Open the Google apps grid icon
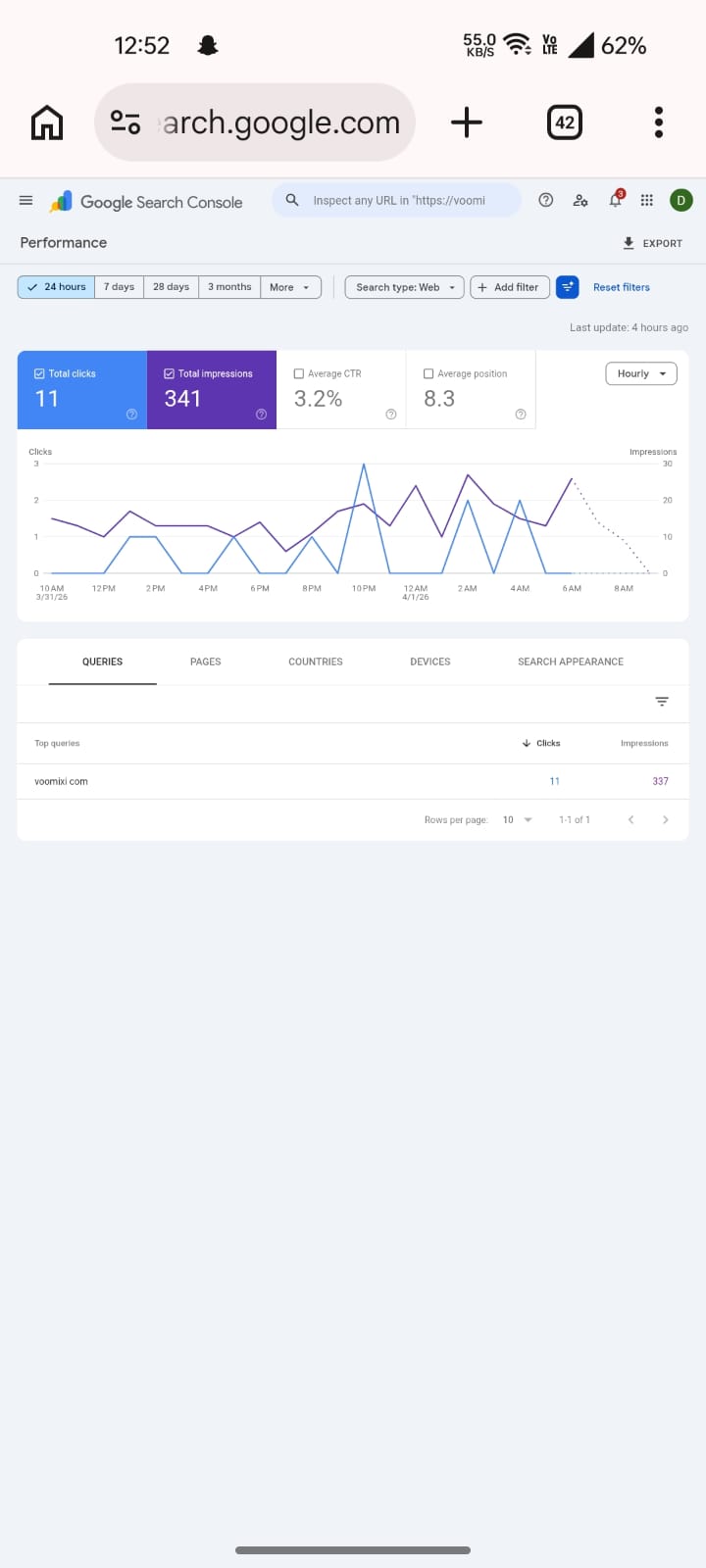The height and width of the screenshot is (1568, 706). point(647,200)
